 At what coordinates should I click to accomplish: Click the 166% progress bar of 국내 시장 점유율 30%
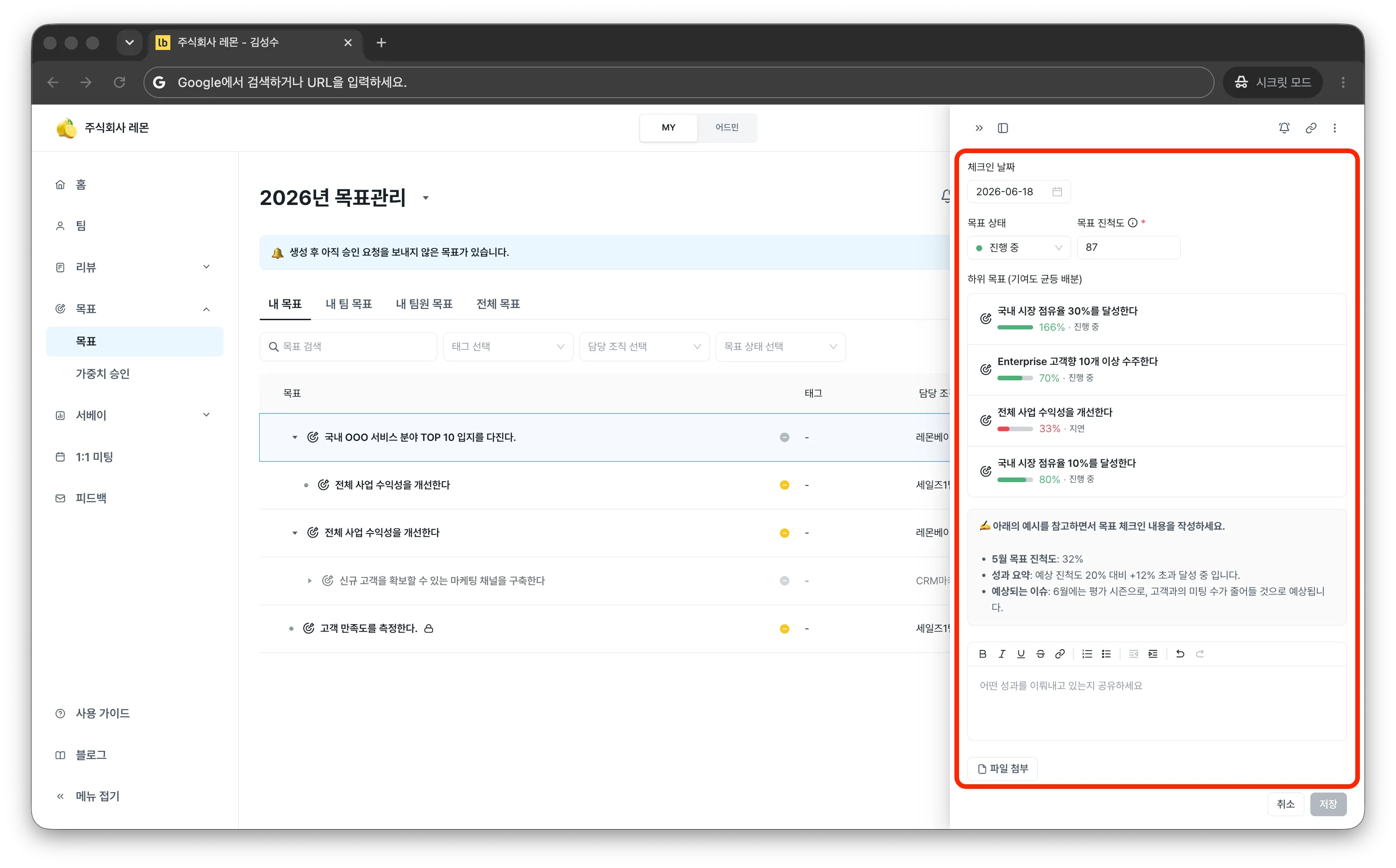1015,327
